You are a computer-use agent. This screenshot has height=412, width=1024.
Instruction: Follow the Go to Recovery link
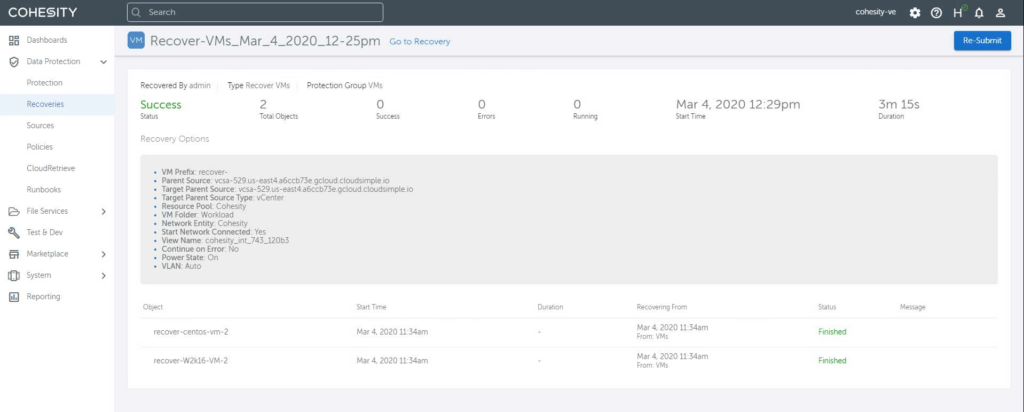click(419, 42)
